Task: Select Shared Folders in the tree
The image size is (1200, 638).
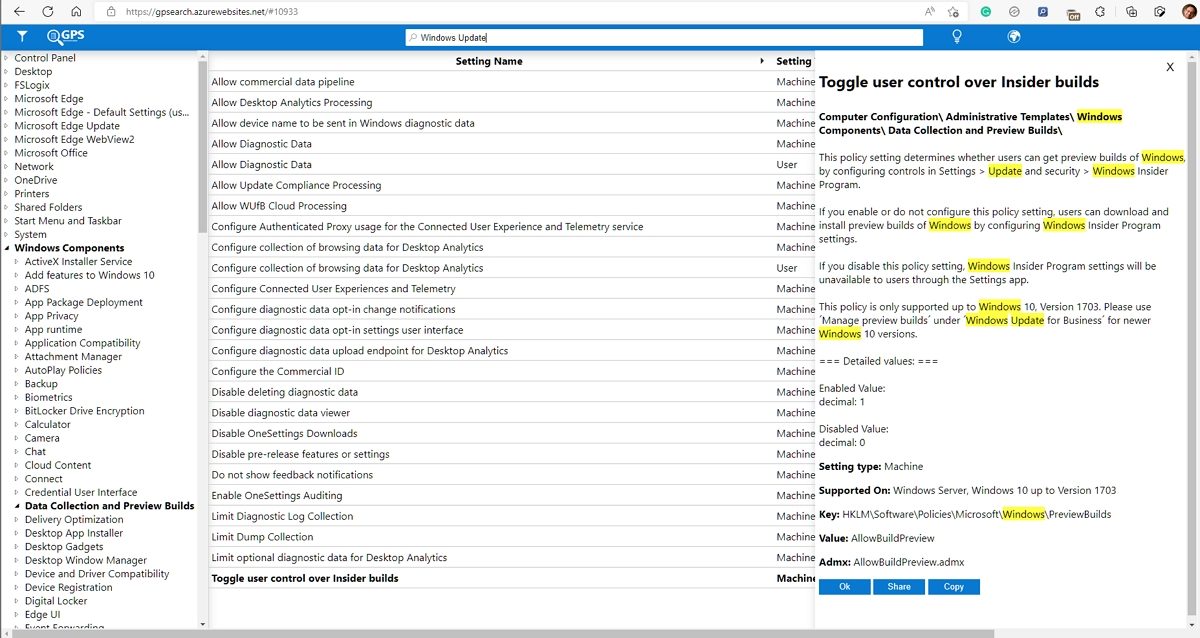Action: coord(48,207)
